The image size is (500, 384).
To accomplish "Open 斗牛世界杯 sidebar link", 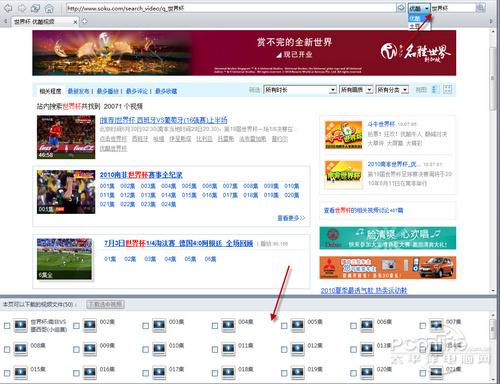I will (x=381, y=124).
